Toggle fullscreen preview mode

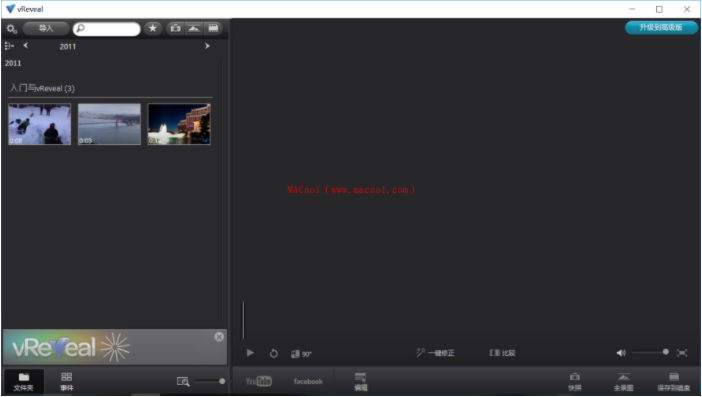coord(682,353)
